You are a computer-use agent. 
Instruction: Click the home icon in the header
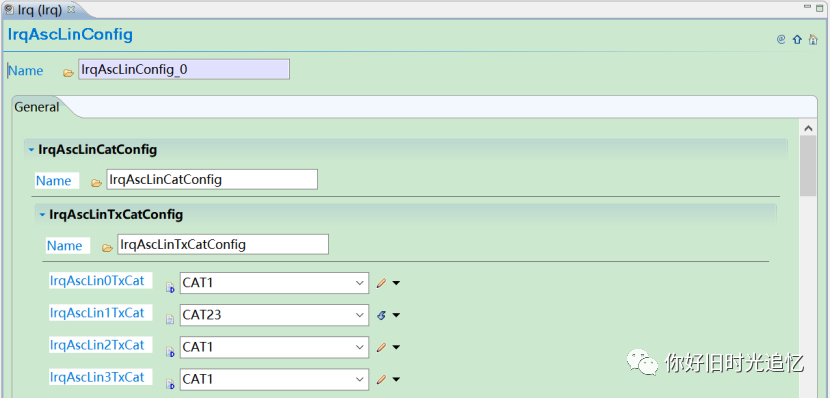813,39
